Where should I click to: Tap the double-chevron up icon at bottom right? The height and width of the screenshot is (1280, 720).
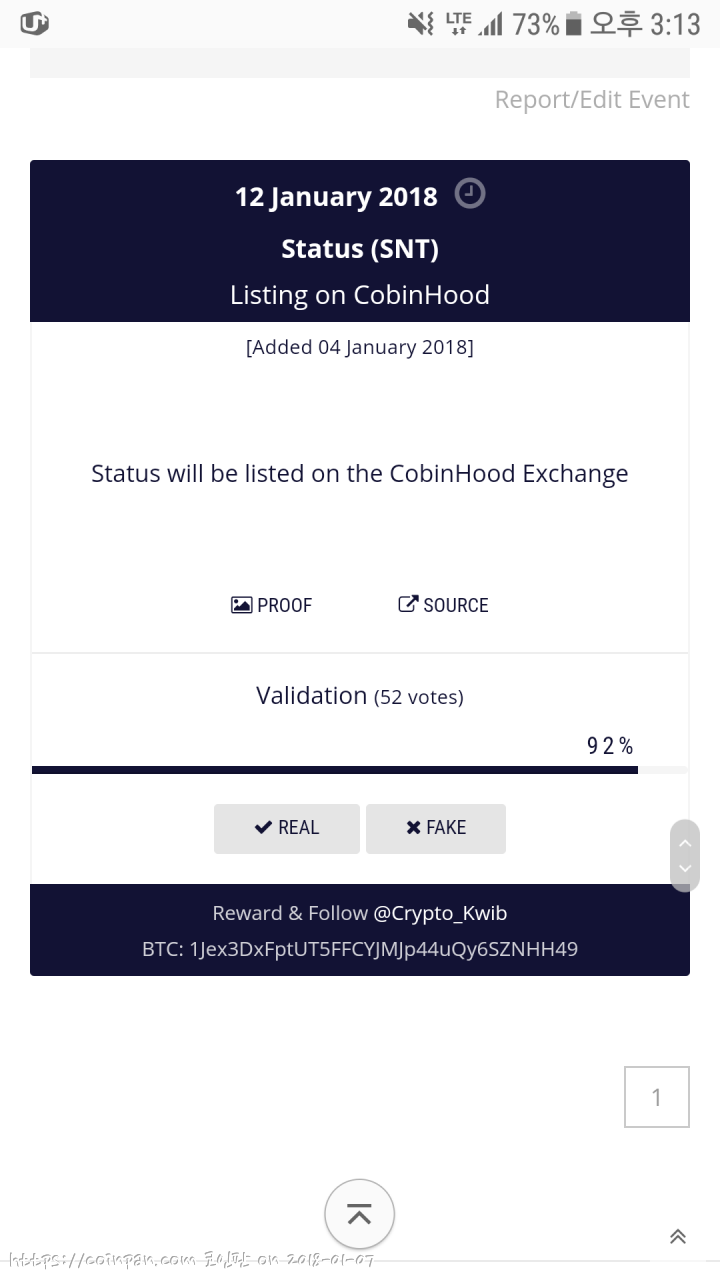tap(678, 1237)
